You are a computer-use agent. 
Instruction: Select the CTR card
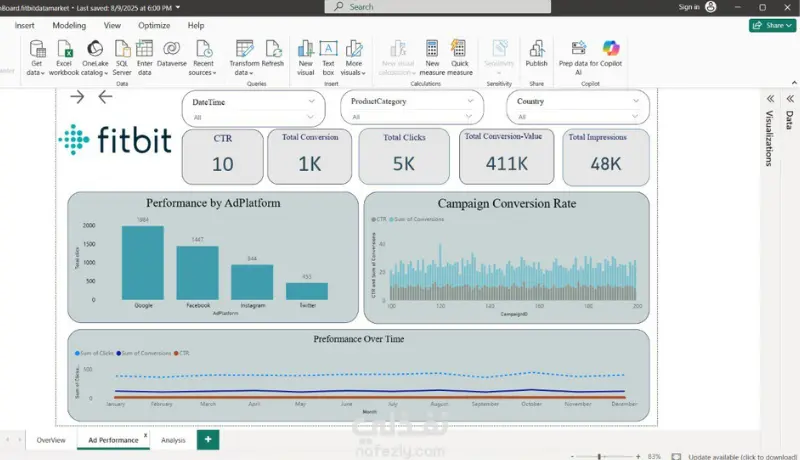point(223,157)
